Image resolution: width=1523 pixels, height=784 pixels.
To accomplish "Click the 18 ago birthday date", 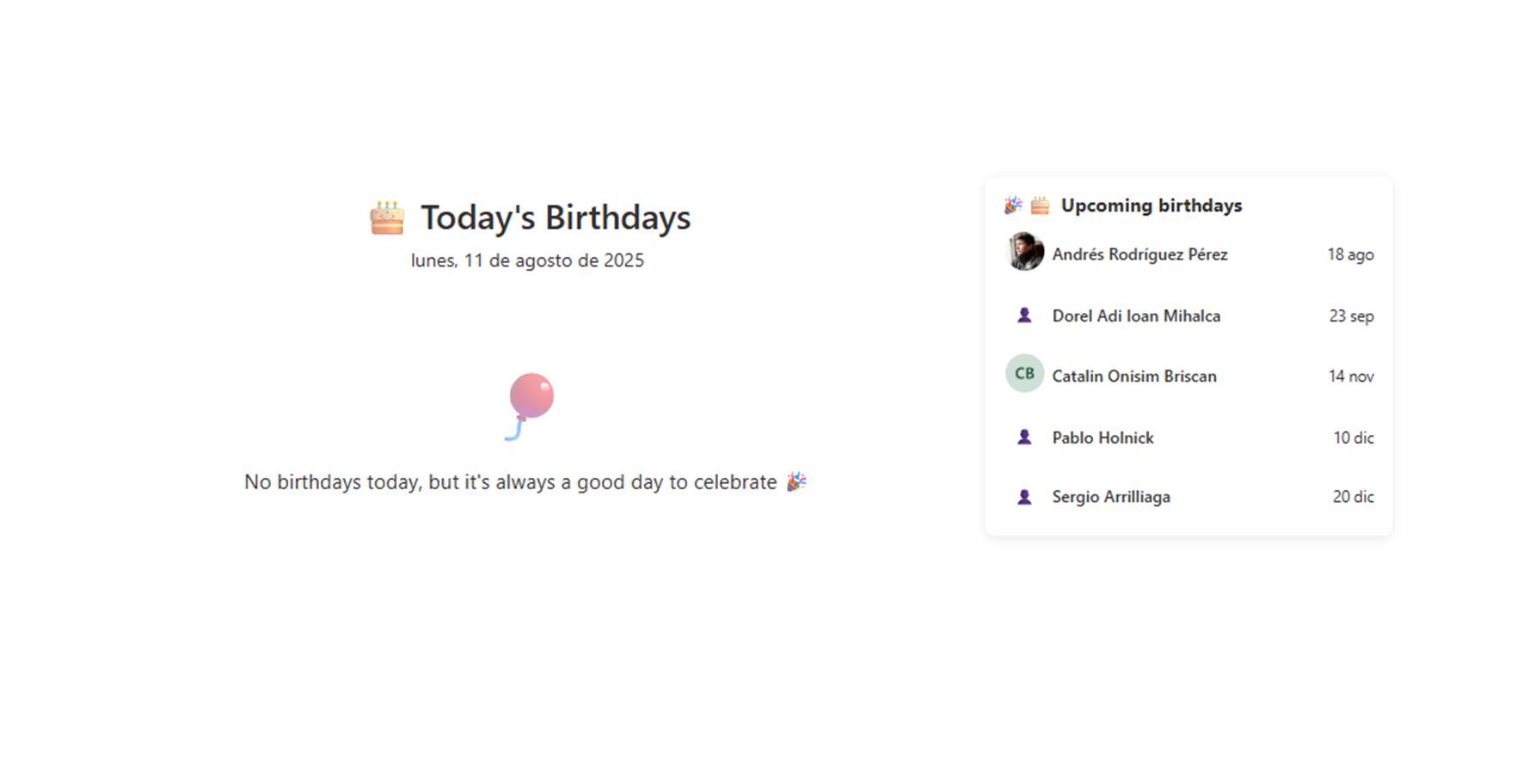I will coord(1350,254).
